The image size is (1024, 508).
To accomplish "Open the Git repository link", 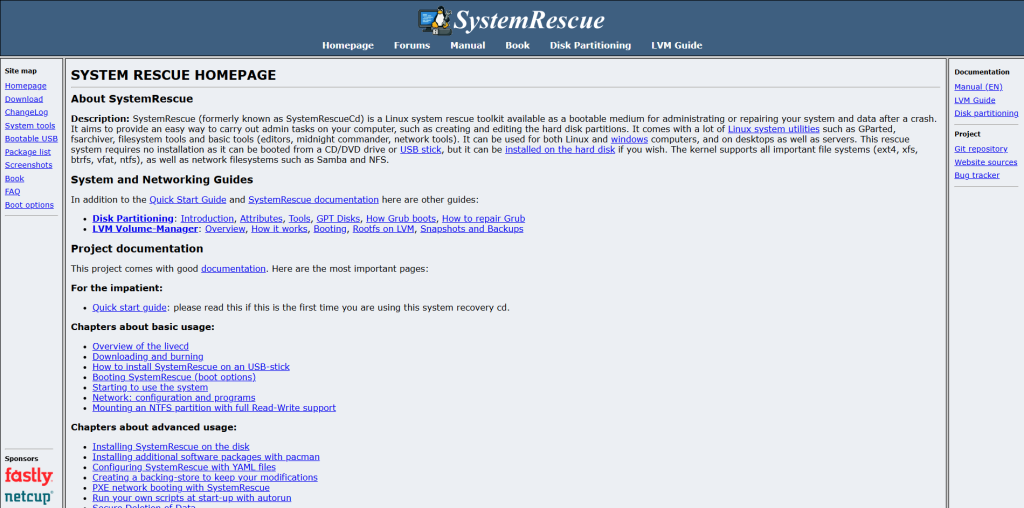I will coord(980,149).
